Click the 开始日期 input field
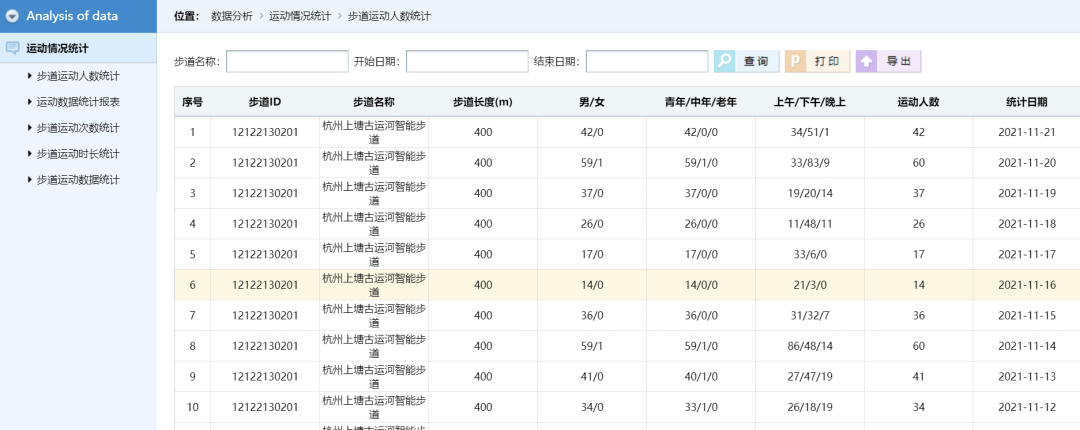 pos(467,61)
